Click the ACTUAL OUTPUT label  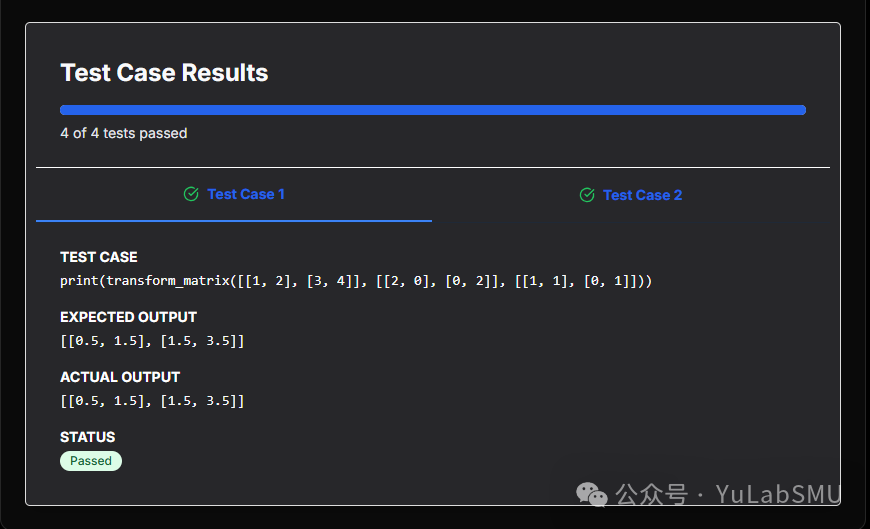coord(120,377)
